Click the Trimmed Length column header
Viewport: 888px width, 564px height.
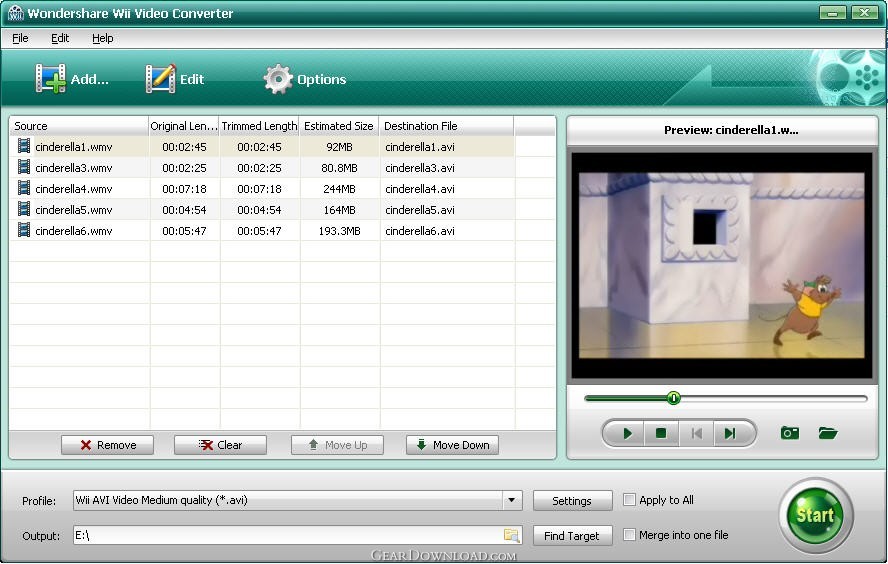click(x=259, y=126)
